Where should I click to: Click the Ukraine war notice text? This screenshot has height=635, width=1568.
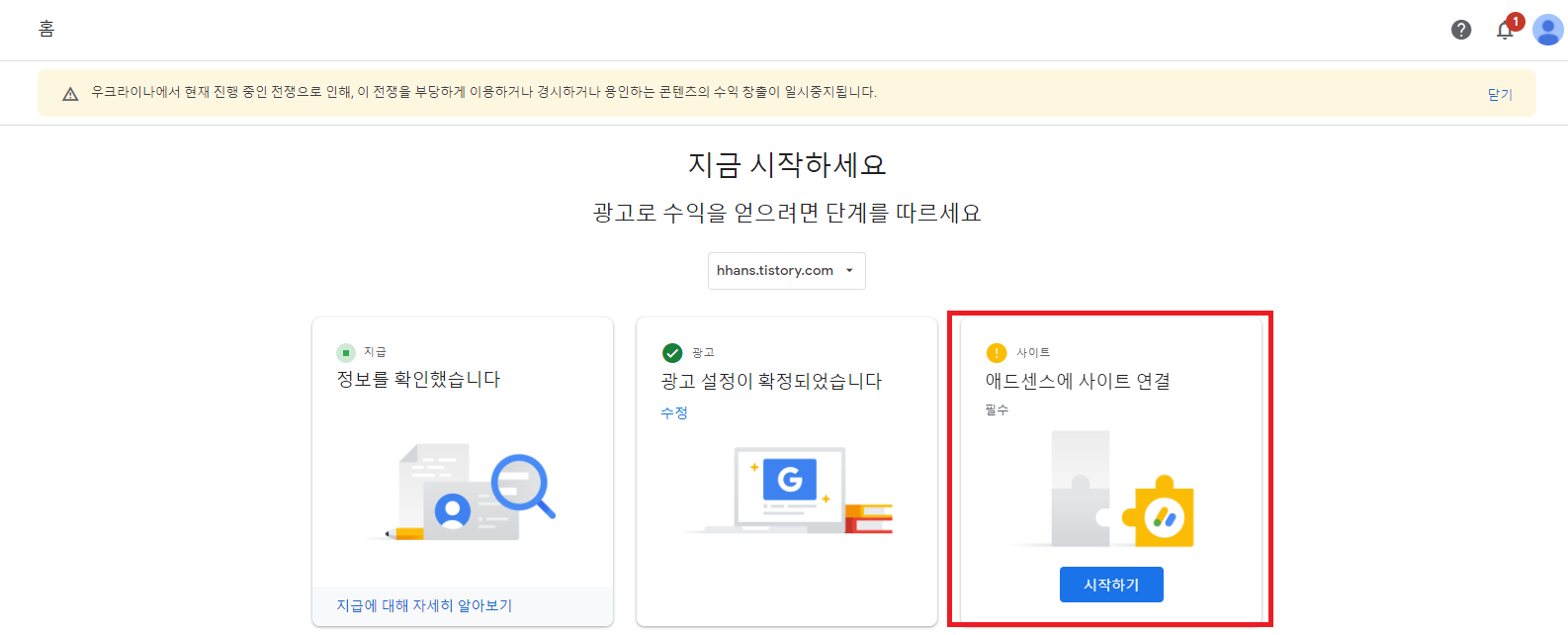(483, 92)
